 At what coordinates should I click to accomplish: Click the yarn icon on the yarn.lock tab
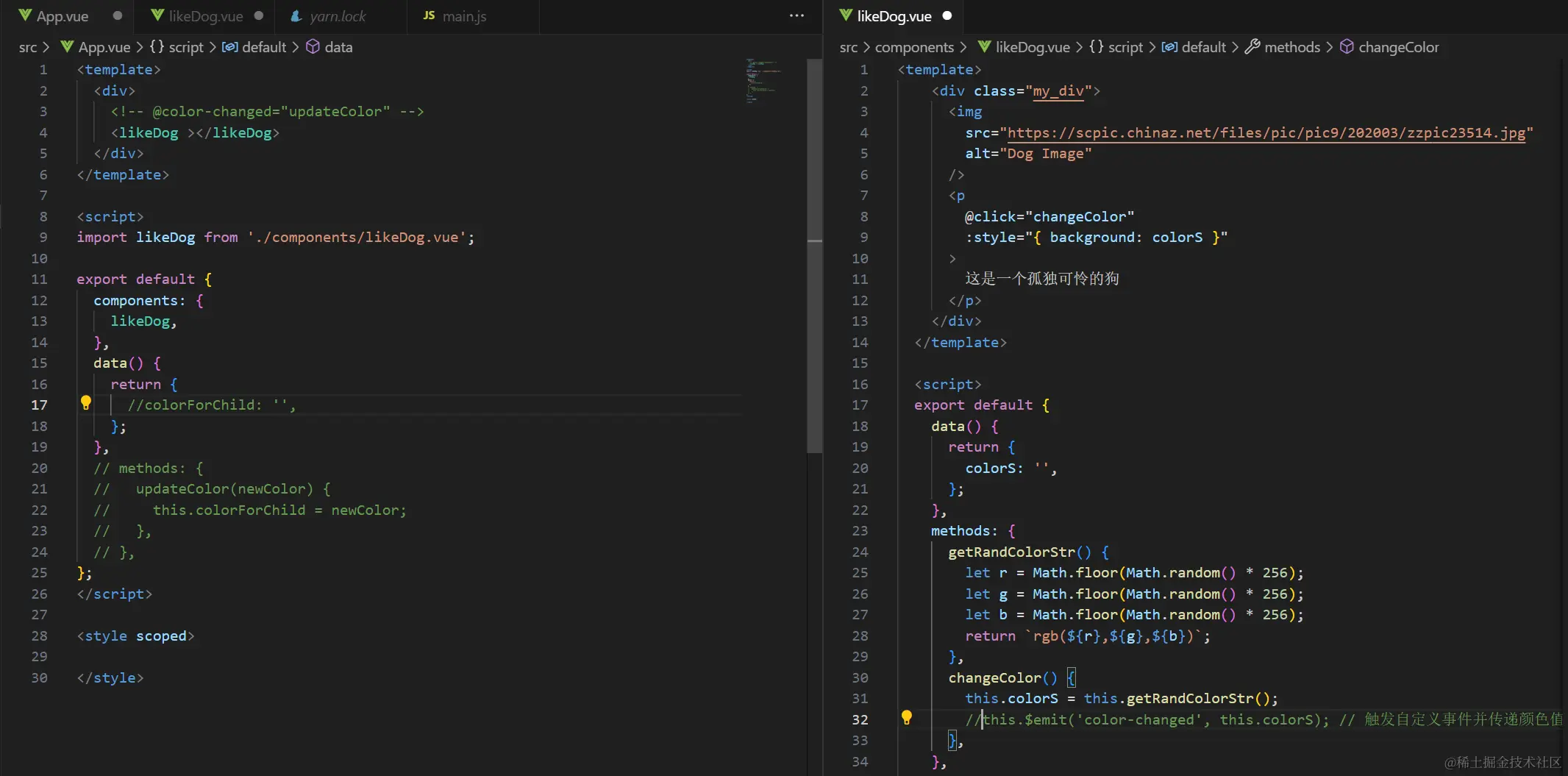[x=296, y=16]
